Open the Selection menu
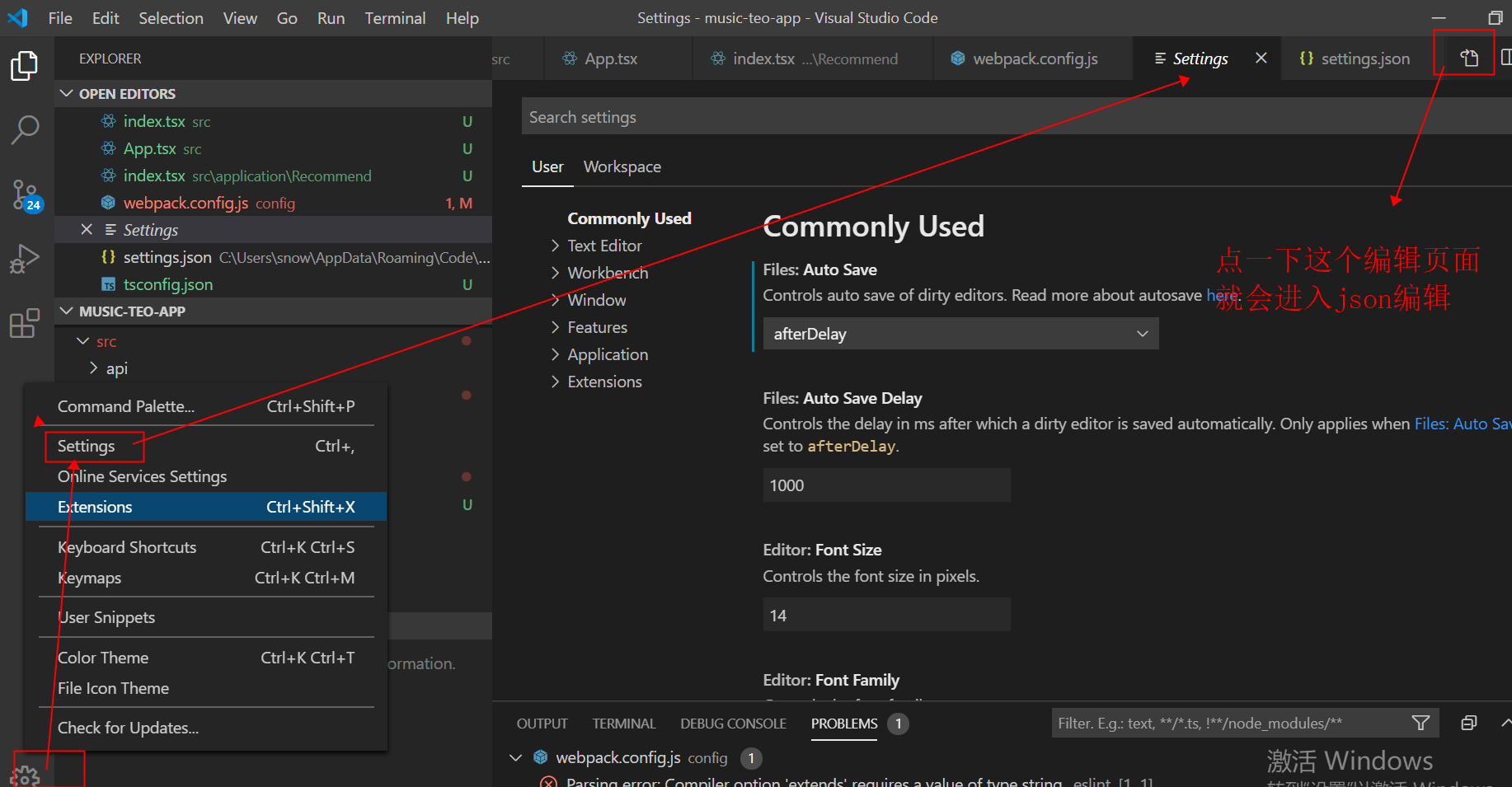Viewport: 1512px width, 787px height. pos(171,18)
